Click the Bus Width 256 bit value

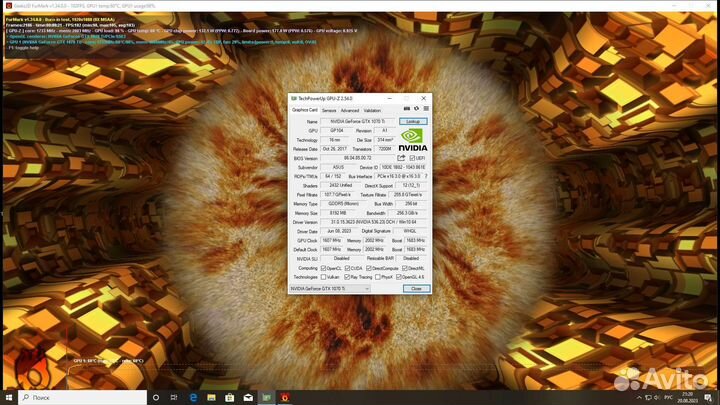coord(411,204)
